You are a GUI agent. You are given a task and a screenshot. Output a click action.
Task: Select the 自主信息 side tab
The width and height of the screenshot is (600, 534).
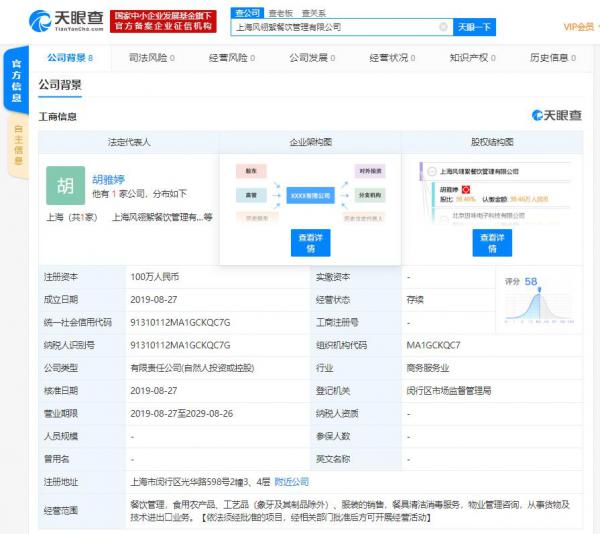[x=18, y=145]
